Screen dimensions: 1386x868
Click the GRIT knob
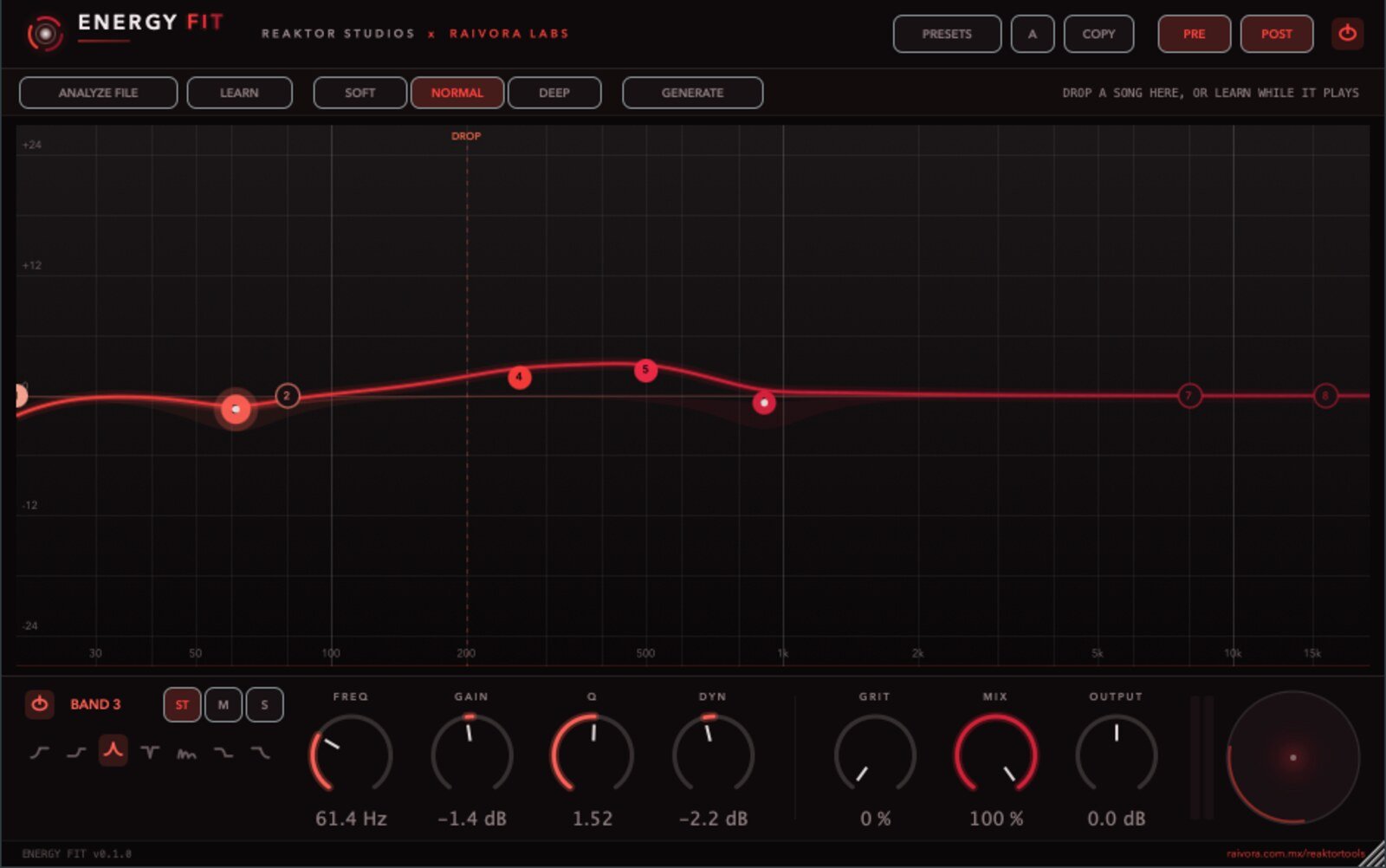tap(875, 755)
